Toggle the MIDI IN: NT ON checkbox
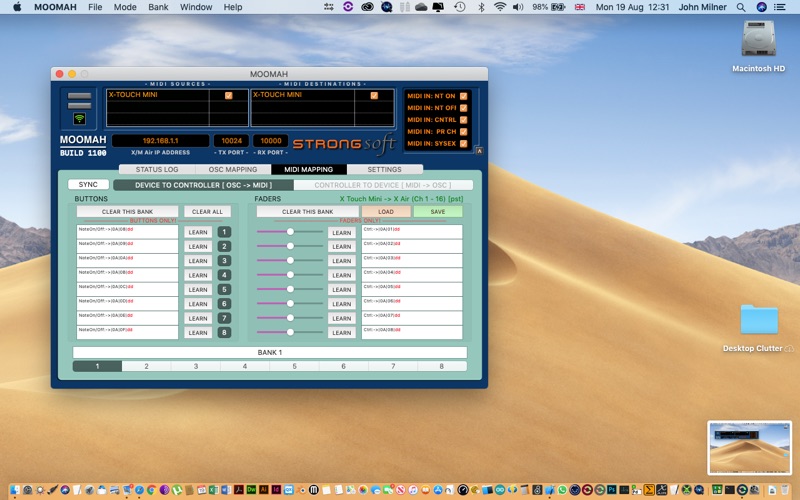 pos(463,95)
